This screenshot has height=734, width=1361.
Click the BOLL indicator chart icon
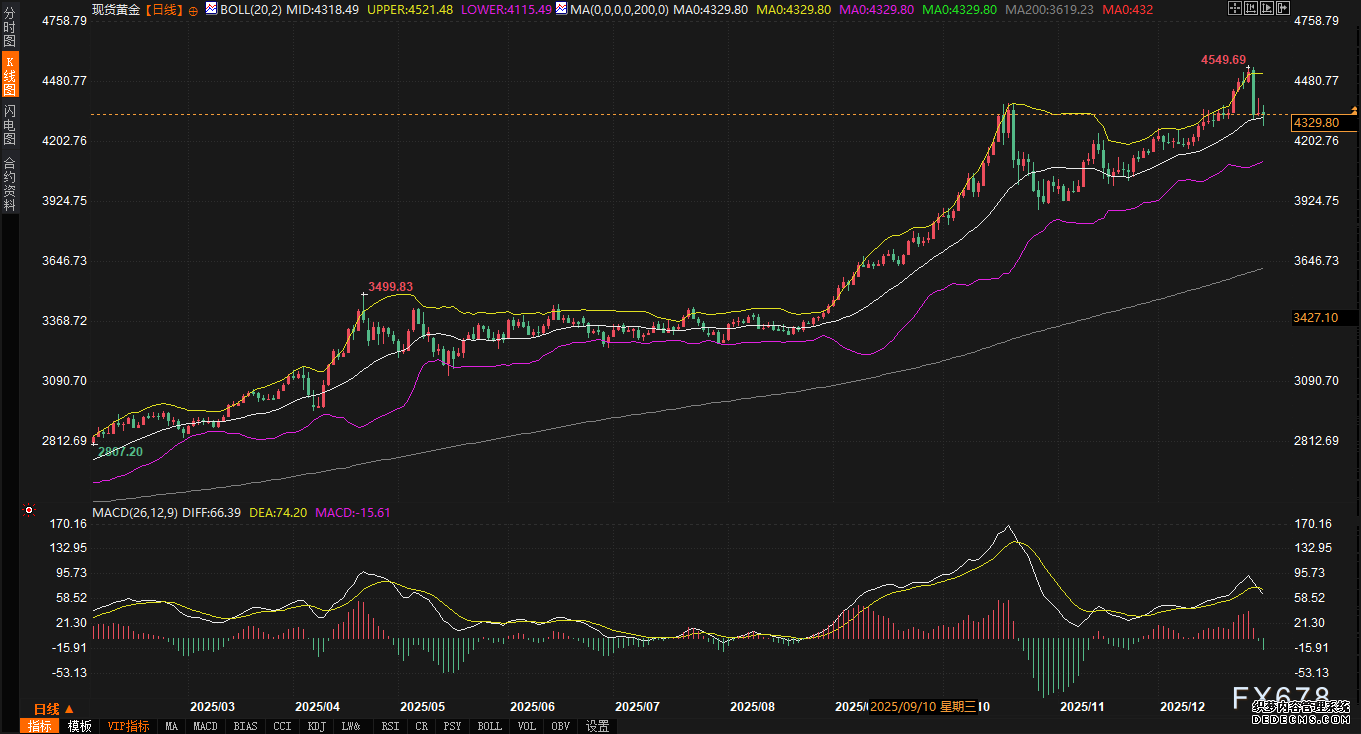(x=211, y=9)
